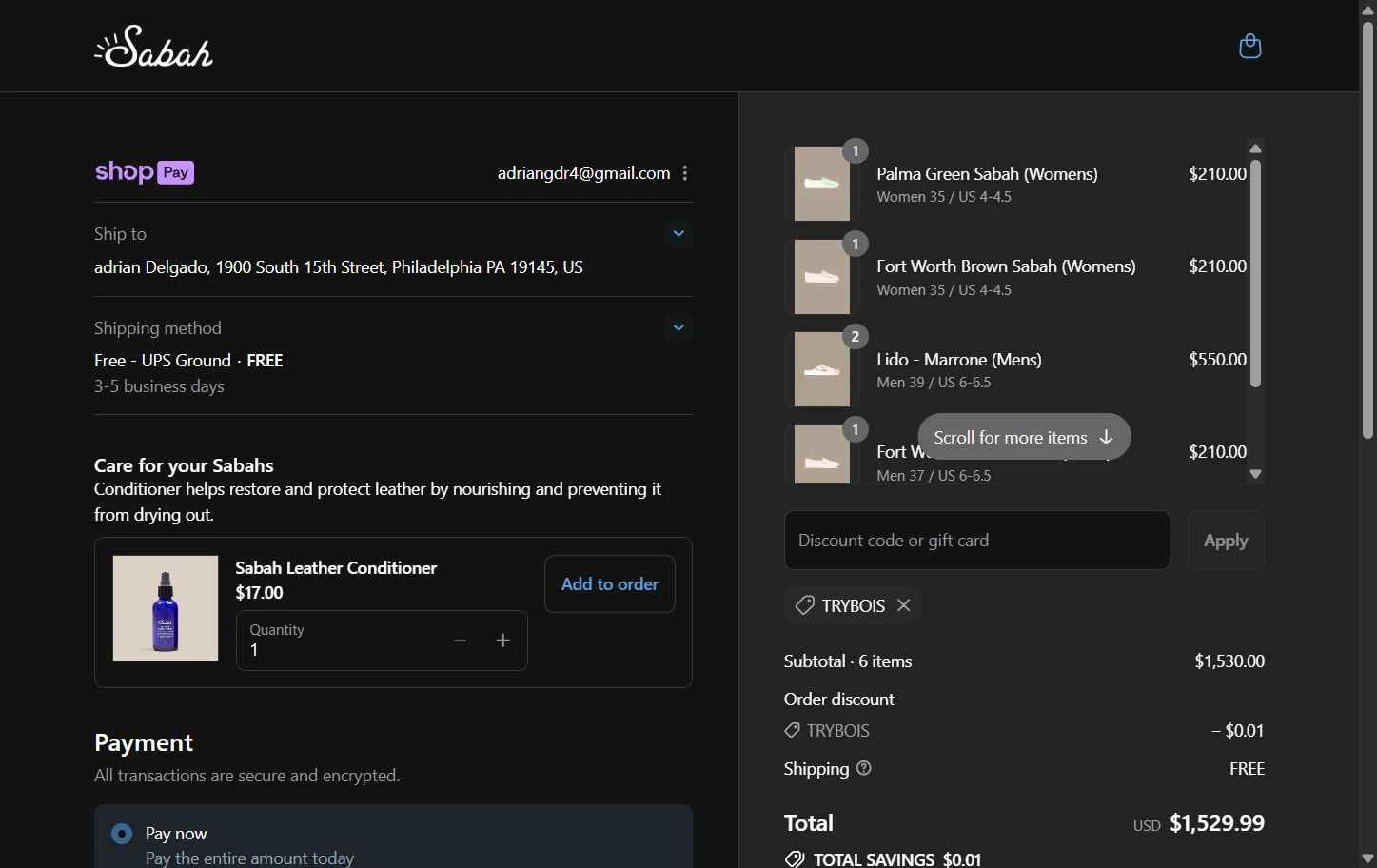
Task: Click the Total amount $1,529.99
Action: 1216,823
